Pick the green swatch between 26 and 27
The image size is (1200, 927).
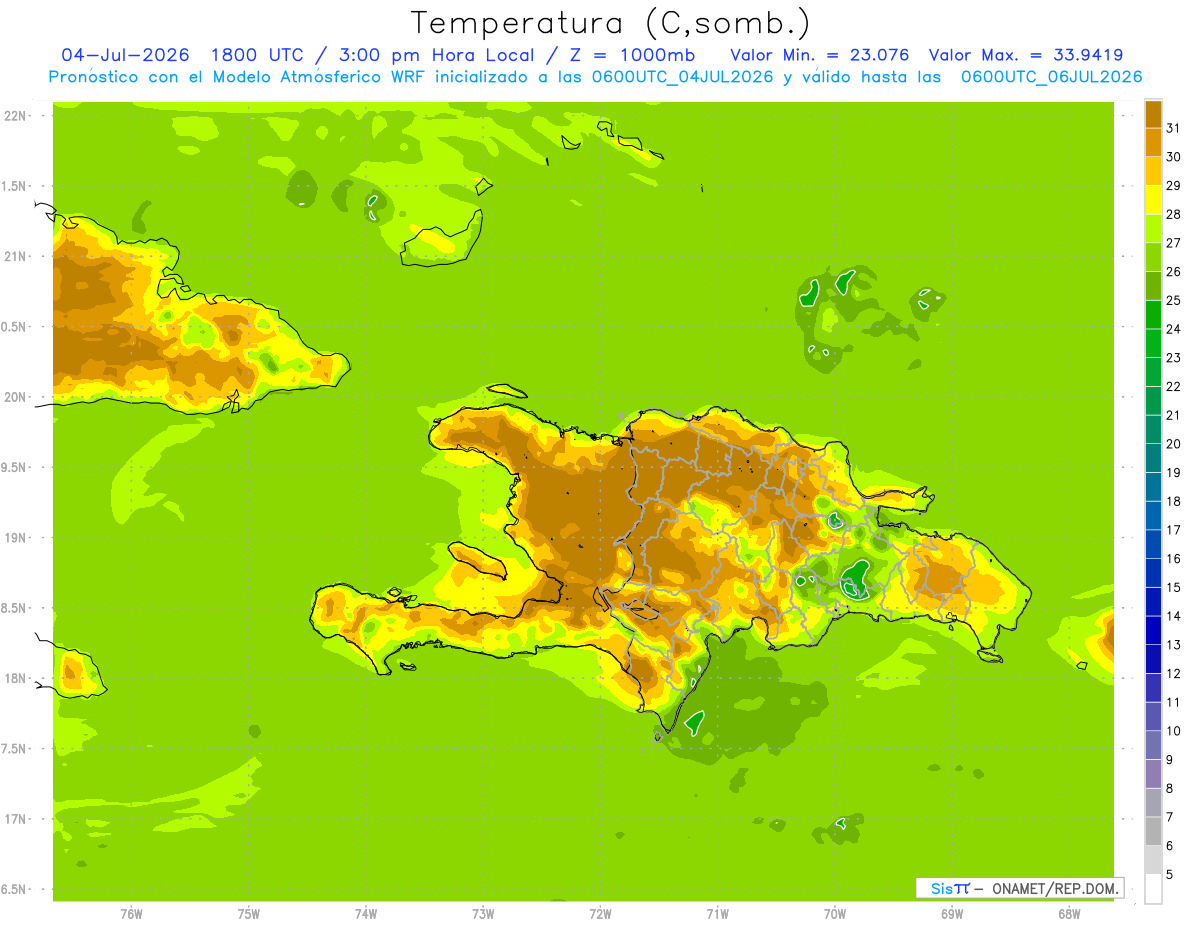(x=1153, y=257)
